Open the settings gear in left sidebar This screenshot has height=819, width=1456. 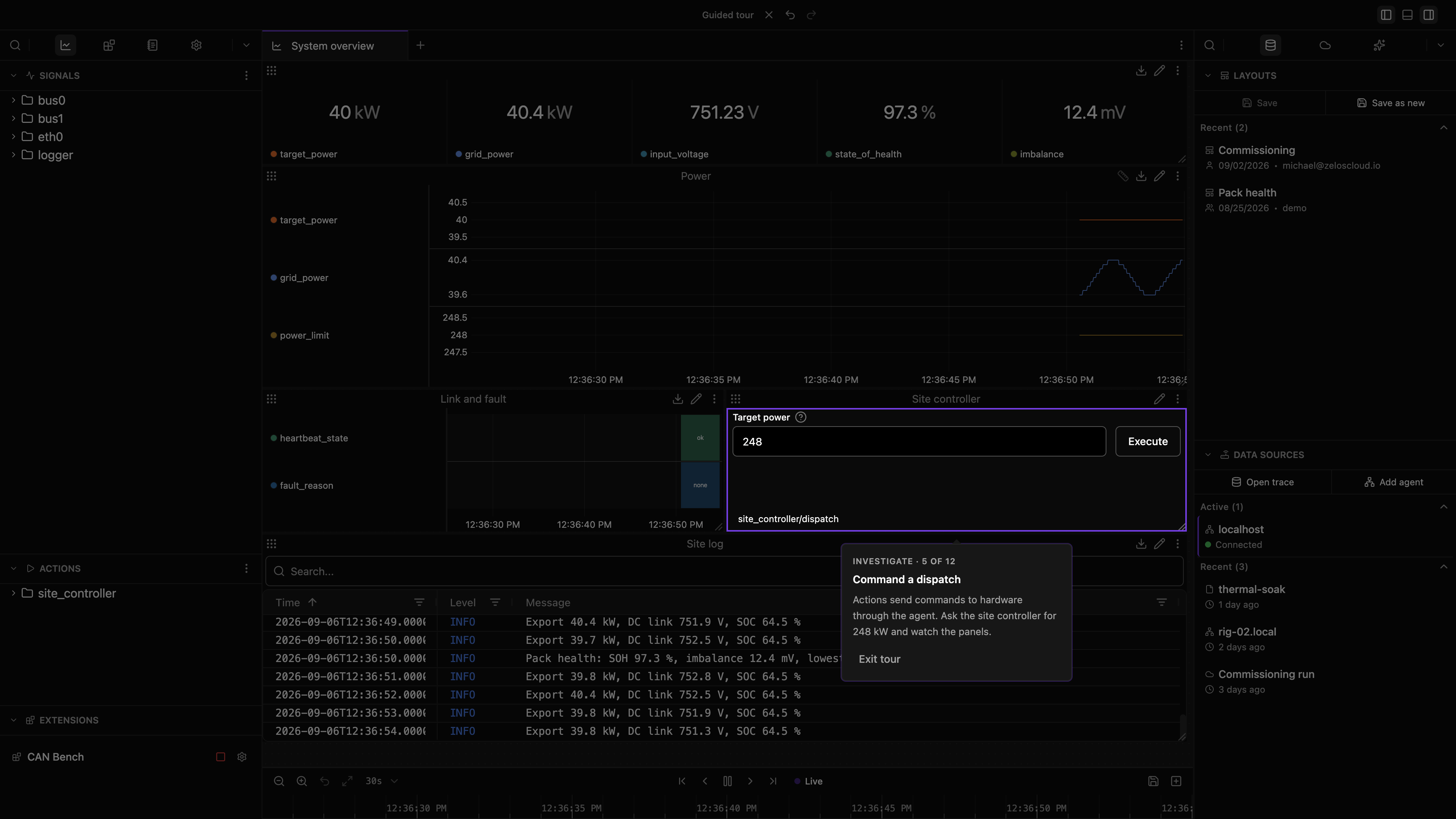click(196, 45)
